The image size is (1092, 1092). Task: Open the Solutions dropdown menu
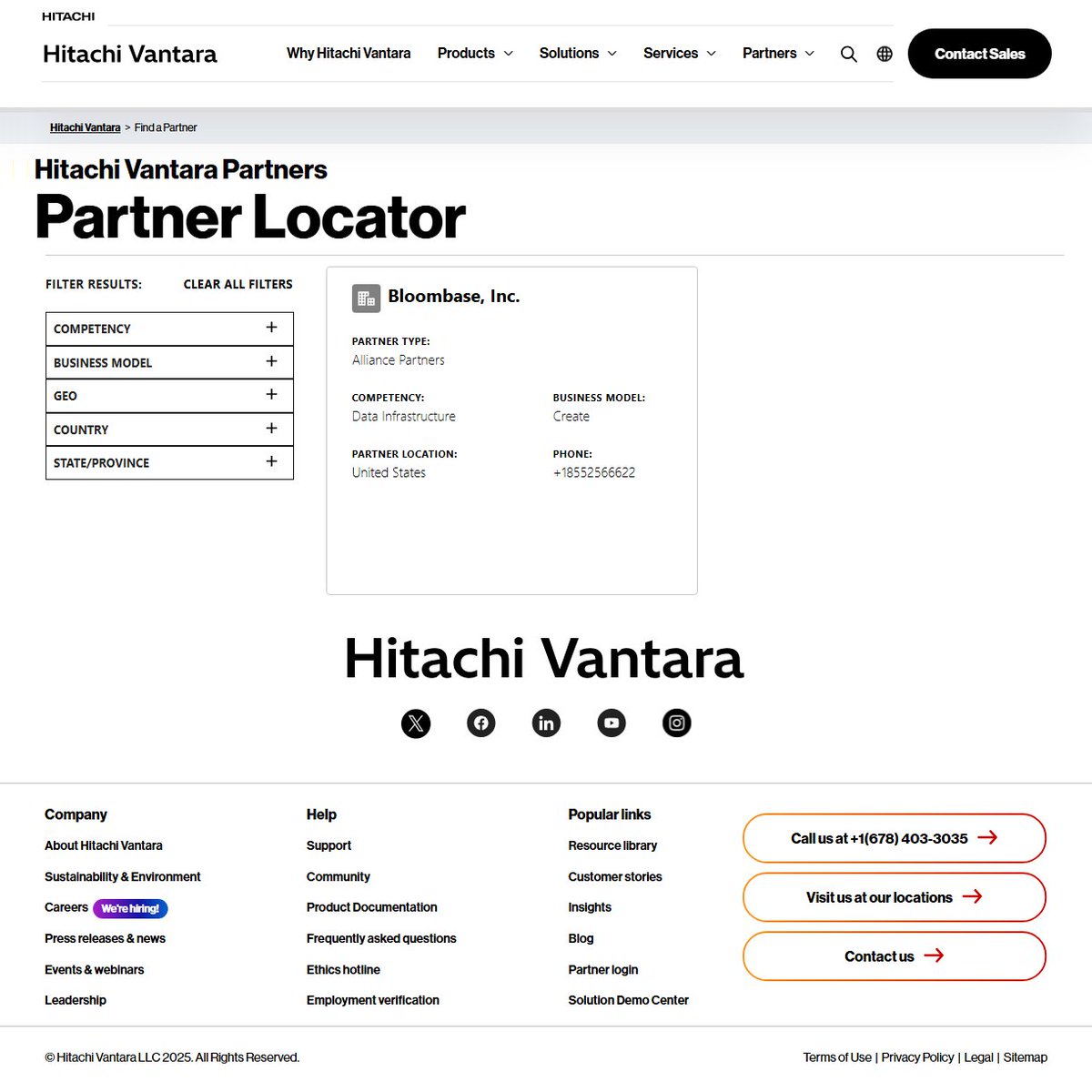[x=578, y=54]
